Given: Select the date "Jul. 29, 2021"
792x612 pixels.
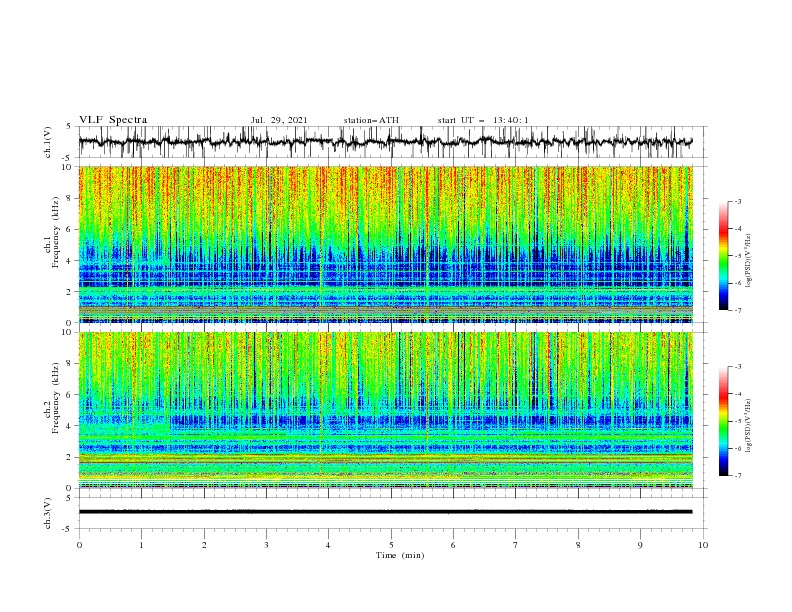Looking at the screenshot, I should tap(279, 120).
